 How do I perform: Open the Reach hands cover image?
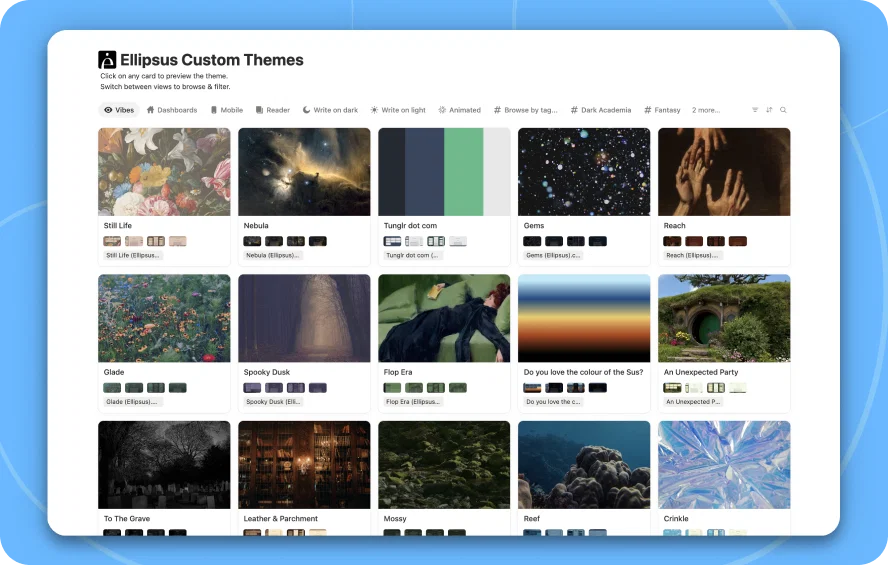(x=724, y=172)
